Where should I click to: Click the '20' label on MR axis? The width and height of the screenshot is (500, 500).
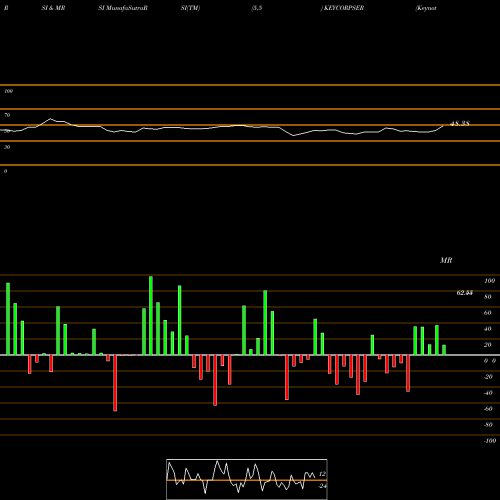pos(488,345)
